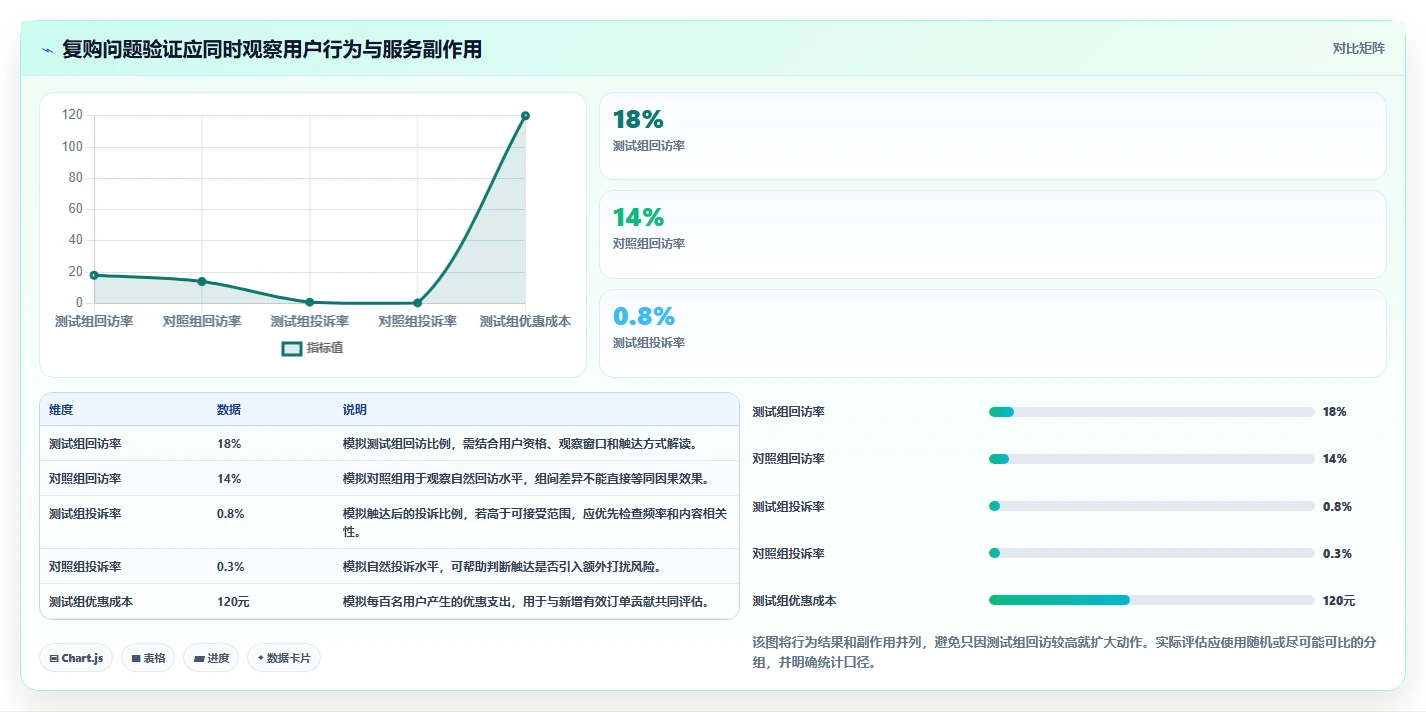This screenshot has width=1426, height=712.
Task: Click the 测试组投诉率 progress bar
Action: tap(1151, 506)
